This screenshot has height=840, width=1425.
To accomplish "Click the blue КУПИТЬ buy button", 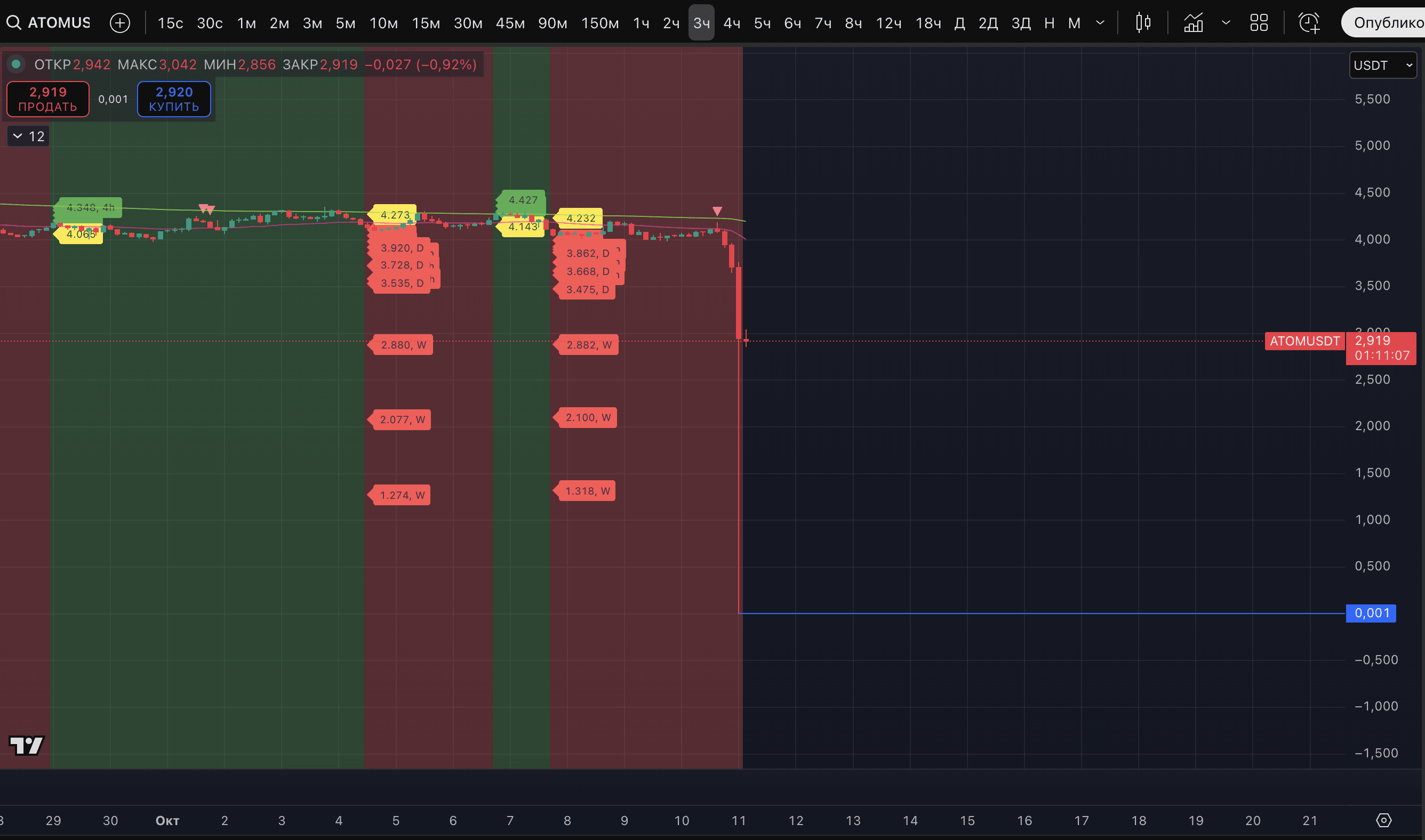I will (174, 99).
